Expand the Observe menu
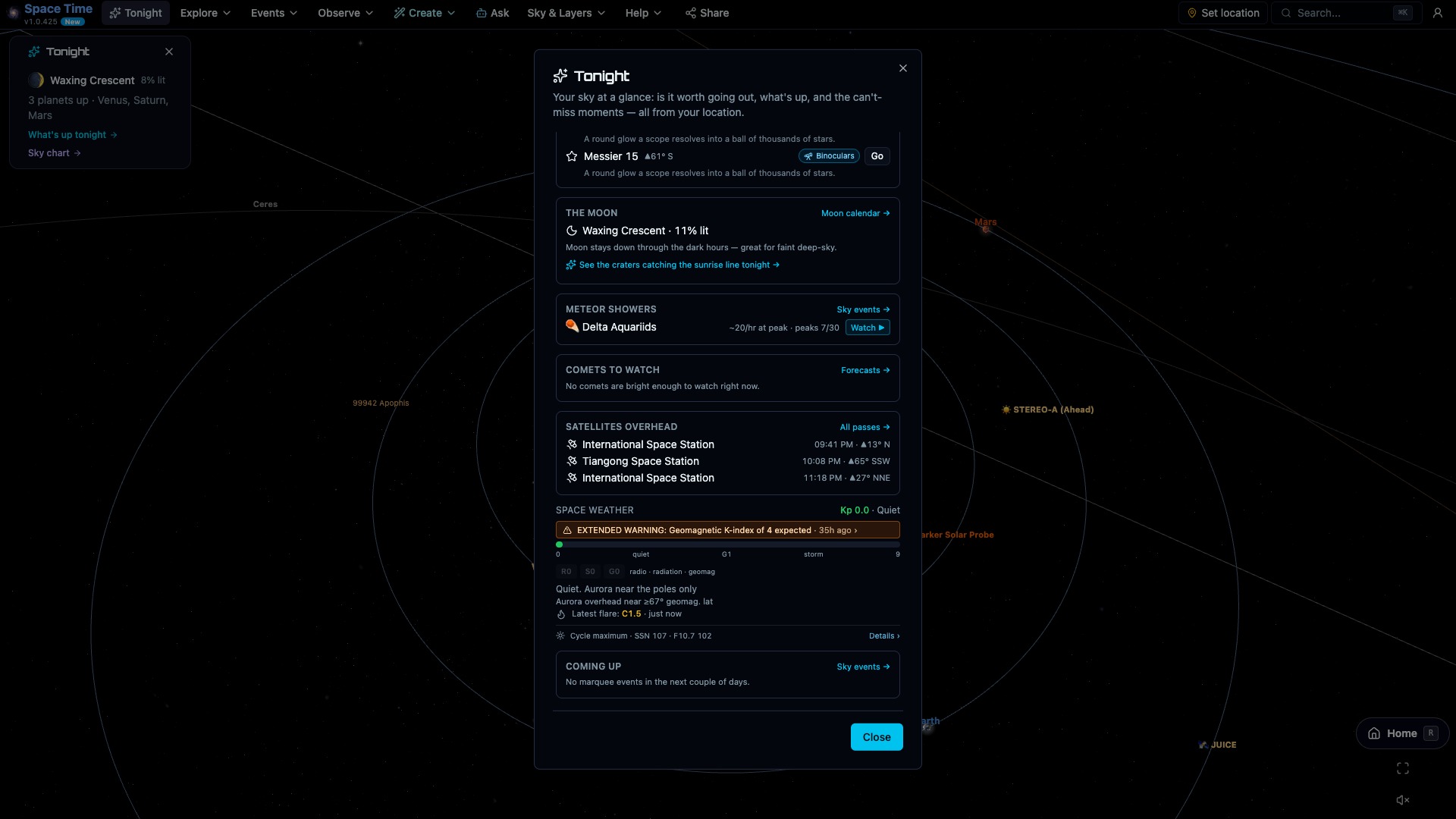Screen dimensions: 1456x819 point(345,13)
